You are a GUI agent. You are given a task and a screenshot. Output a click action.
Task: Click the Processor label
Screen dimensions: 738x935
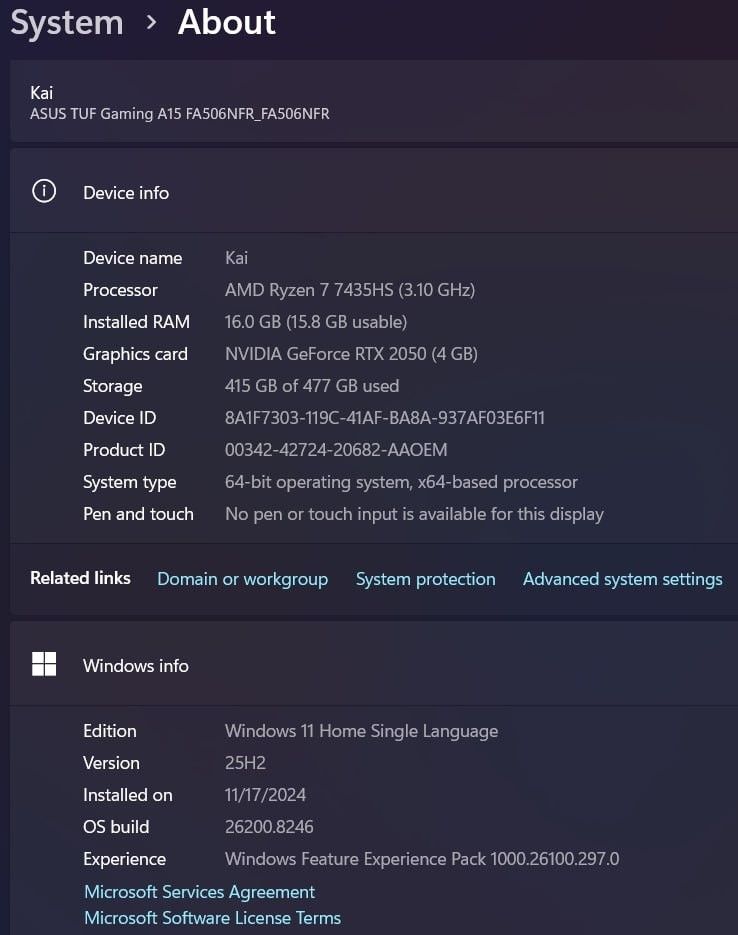pos(120,290)
